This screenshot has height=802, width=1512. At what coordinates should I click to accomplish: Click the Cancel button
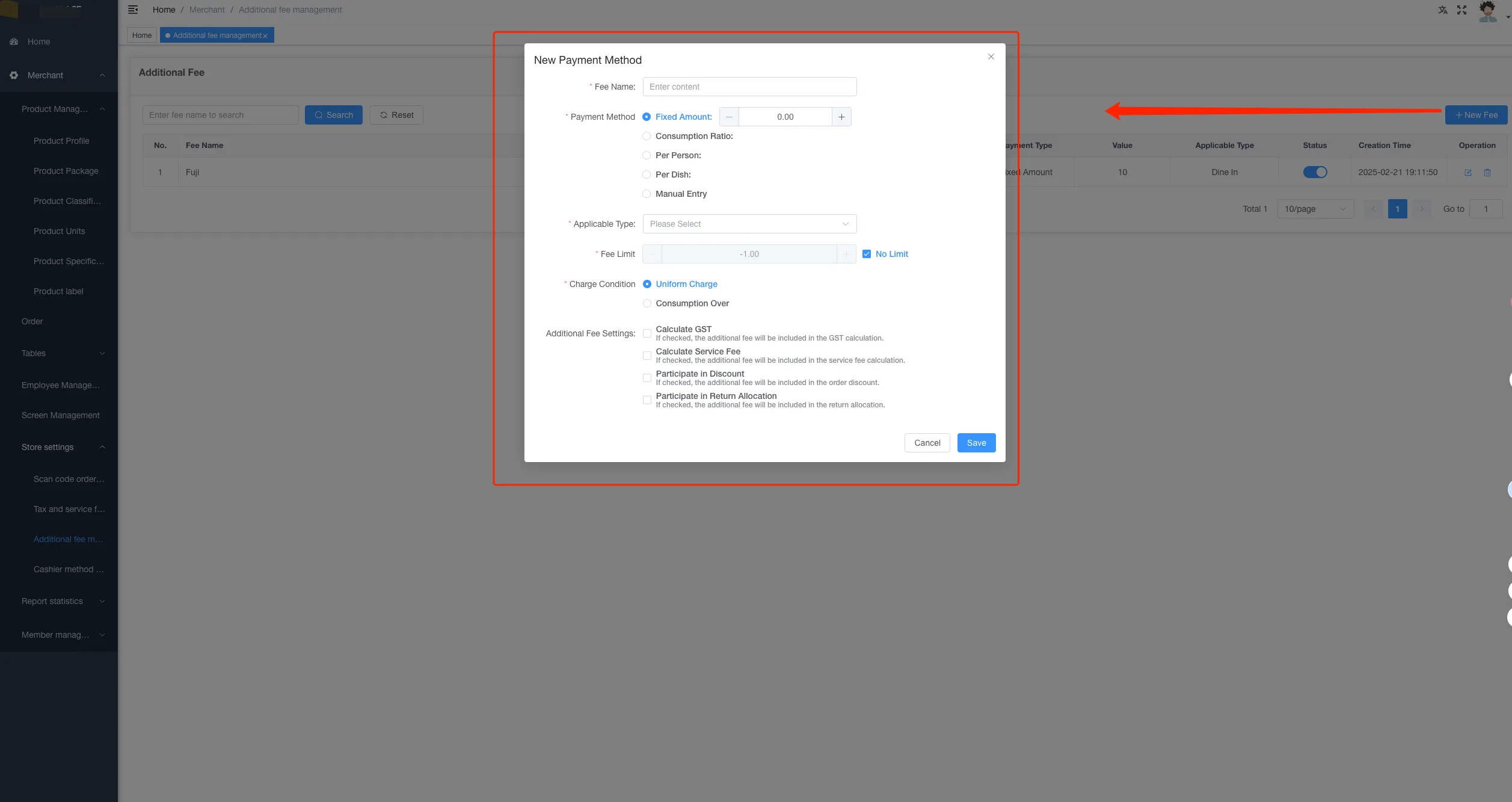click(927, 443)
